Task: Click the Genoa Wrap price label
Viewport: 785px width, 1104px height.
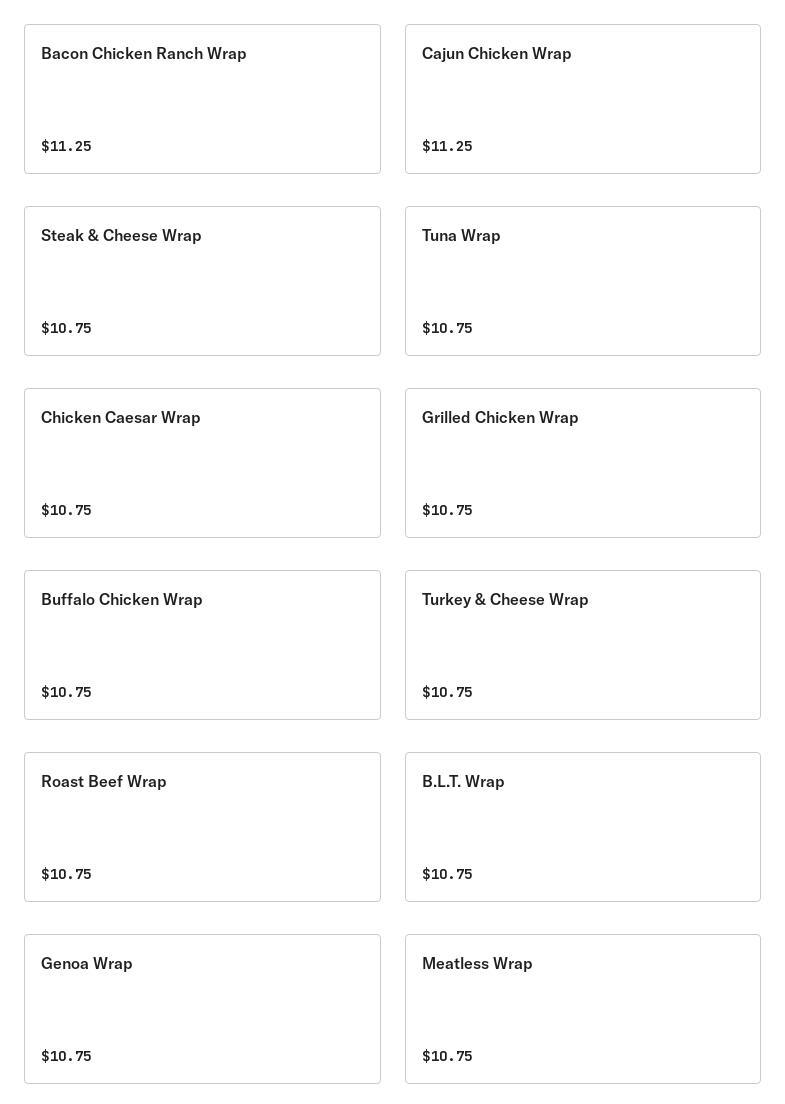Action: click(x=66, y=1056)
